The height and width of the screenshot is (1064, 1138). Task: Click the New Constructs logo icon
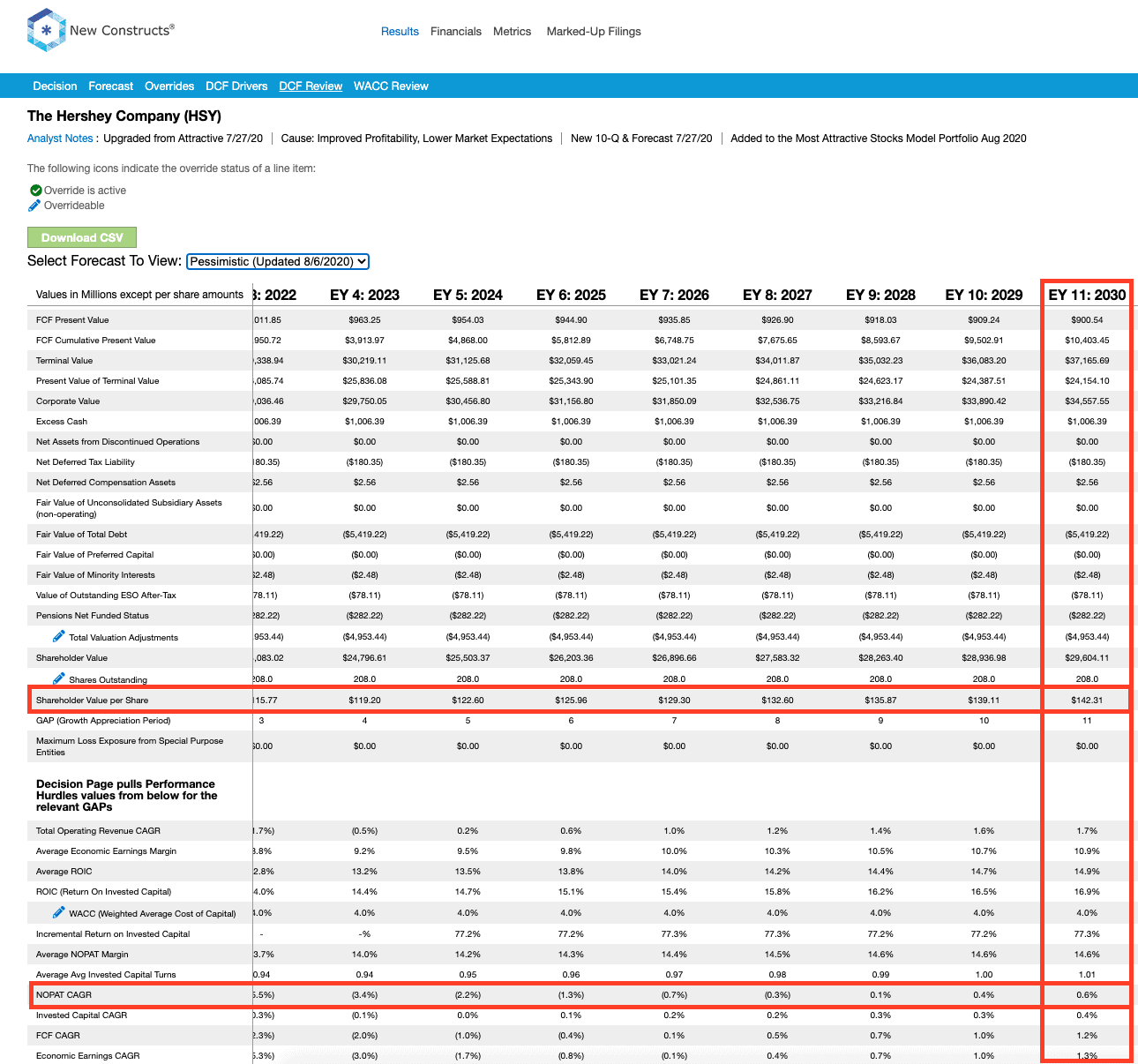(x=46, y=30)
